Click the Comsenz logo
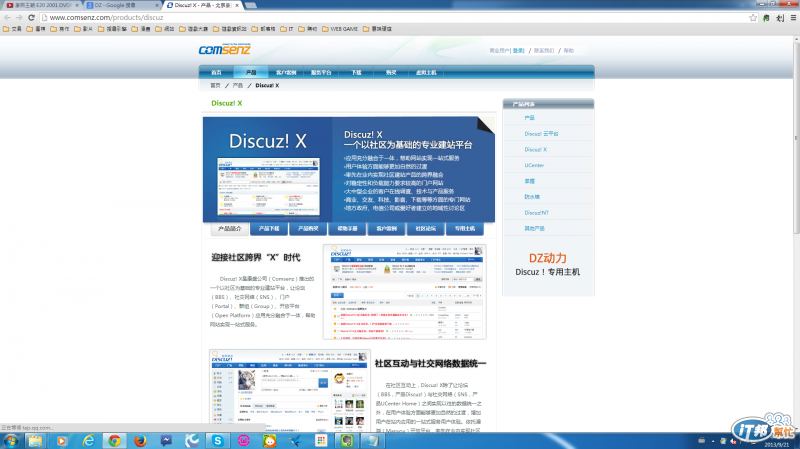800x449 pixels. [224, 49]
